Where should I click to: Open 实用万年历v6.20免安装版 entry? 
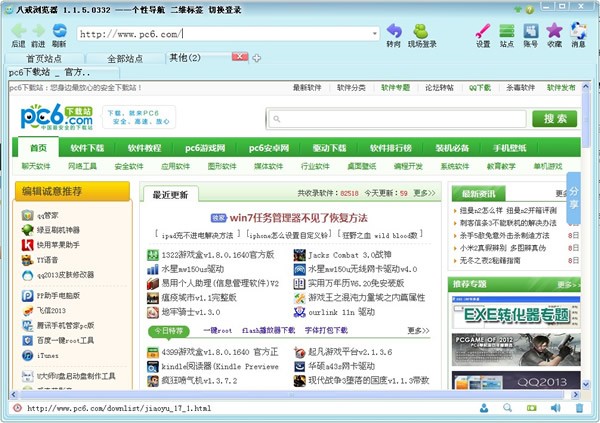(x=356, y=283)
